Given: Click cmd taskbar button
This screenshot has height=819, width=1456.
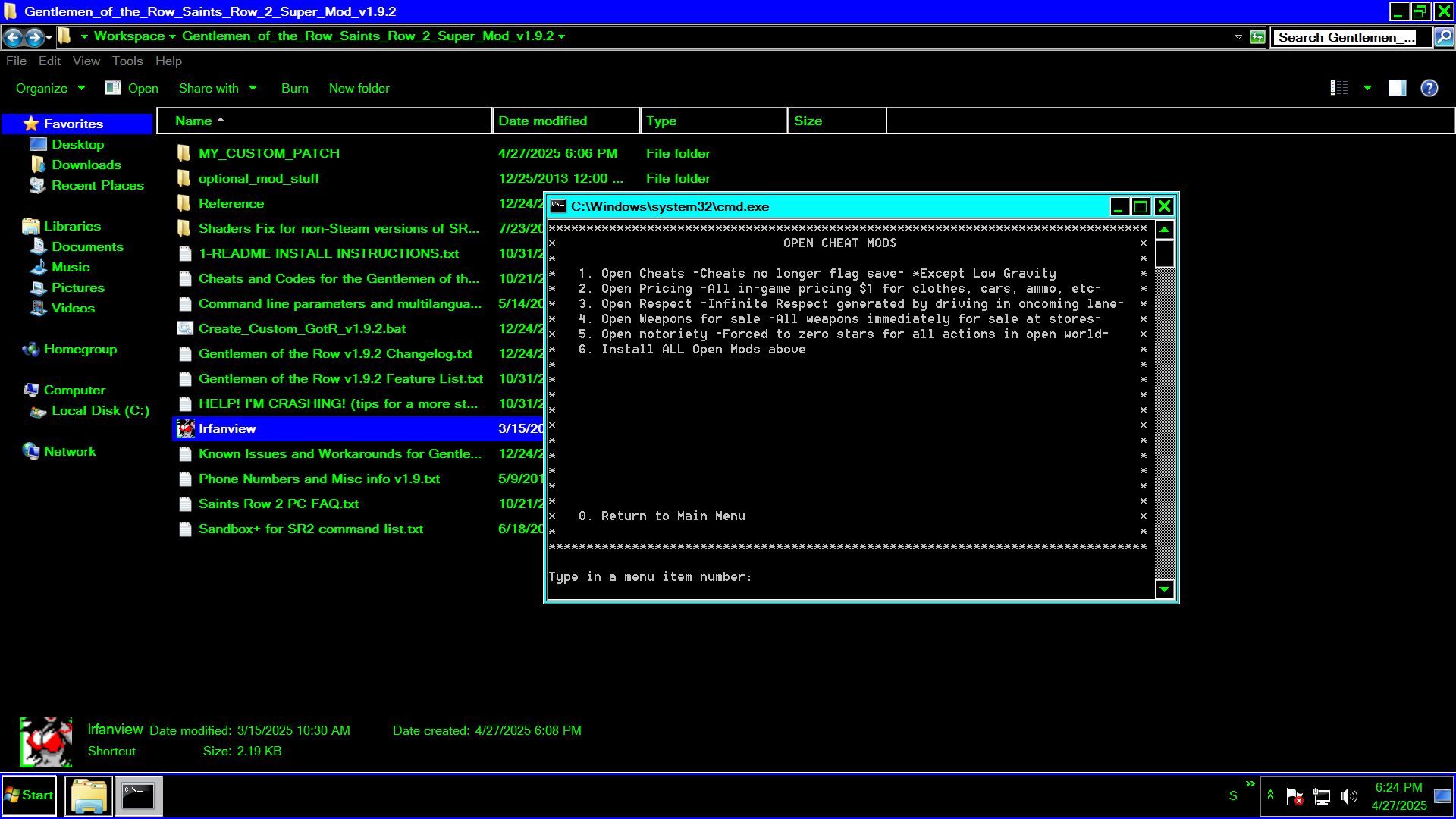Looking at the screenshot, I should coord(138,796).
